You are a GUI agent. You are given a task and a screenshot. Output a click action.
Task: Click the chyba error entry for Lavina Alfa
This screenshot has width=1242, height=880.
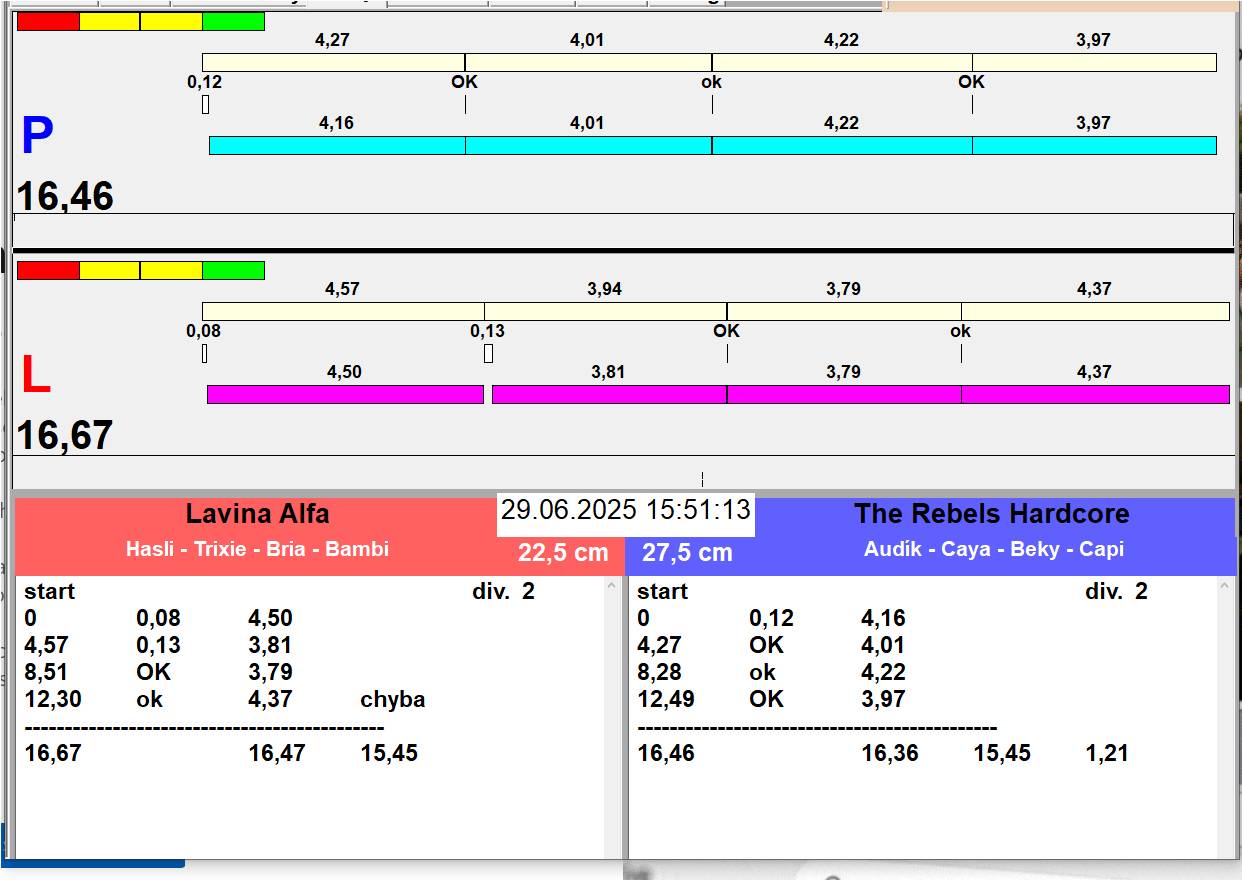pos(392,700)
